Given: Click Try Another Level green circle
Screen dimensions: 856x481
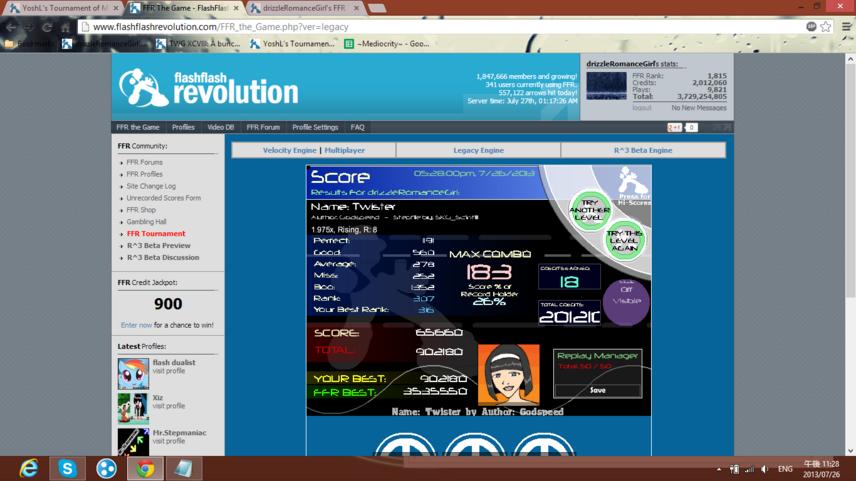Looking at the screenshot, I should click(589, 210).
